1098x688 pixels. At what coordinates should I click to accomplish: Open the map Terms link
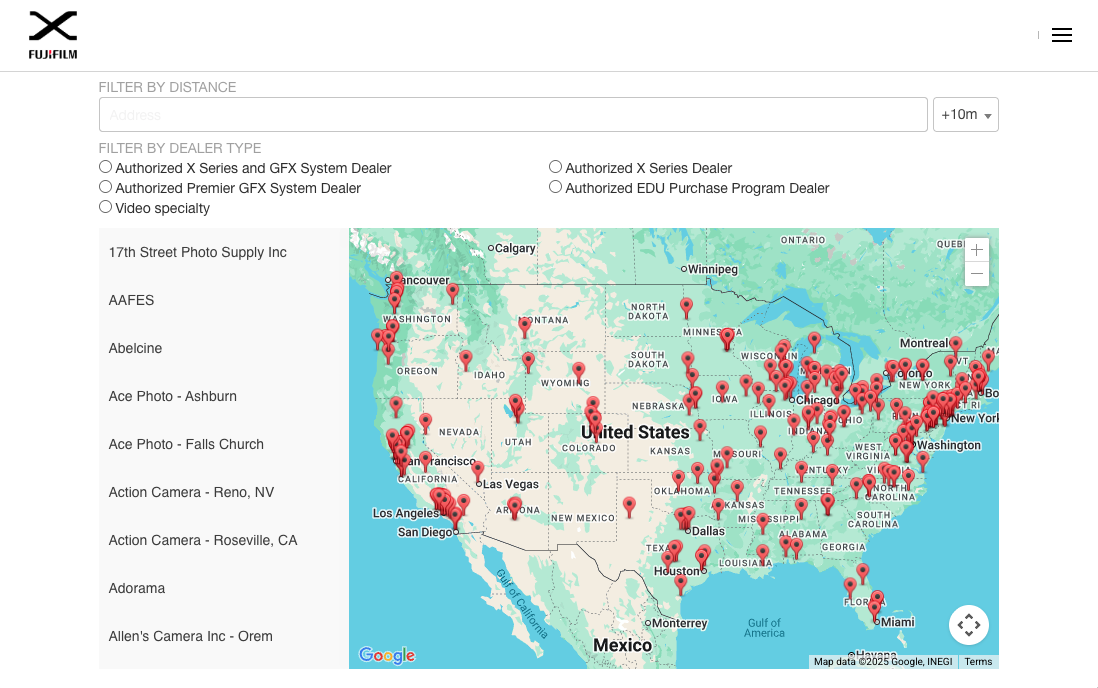coord(978,662)
